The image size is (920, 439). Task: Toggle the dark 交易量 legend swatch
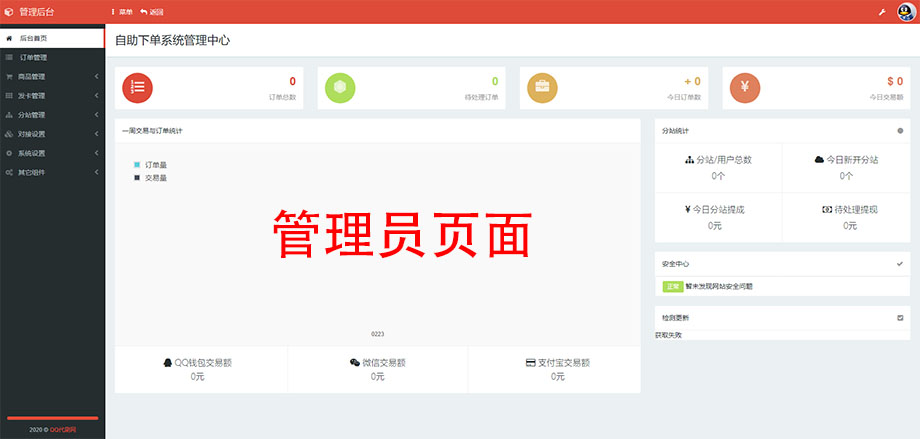tap(137, 177)
